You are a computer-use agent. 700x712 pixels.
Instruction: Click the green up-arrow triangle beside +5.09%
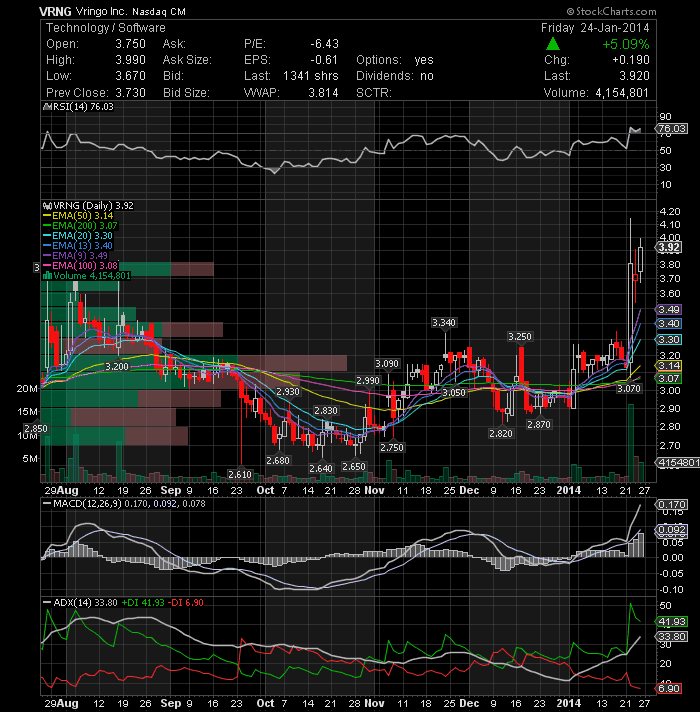coord(552,44)
